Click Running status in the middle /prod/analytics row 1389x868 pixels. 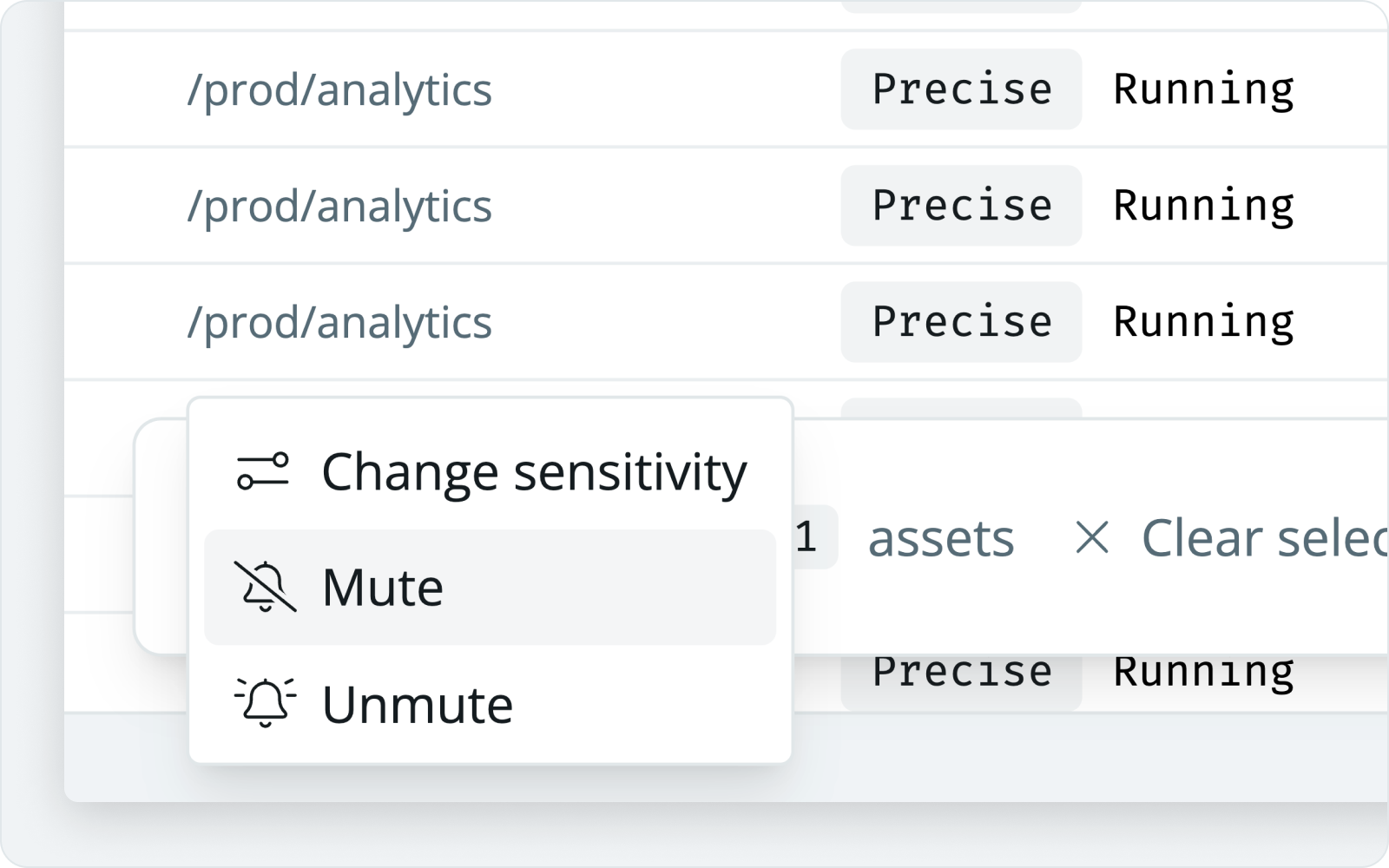tap(1203, 206)
